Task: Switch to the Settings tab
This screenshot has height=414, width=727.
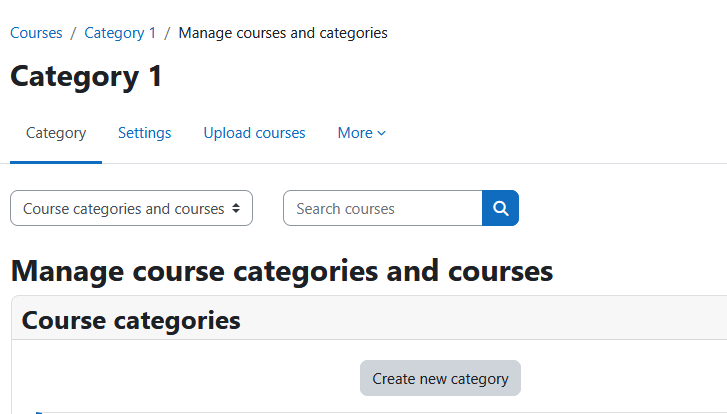Action: tap(145, 133)
